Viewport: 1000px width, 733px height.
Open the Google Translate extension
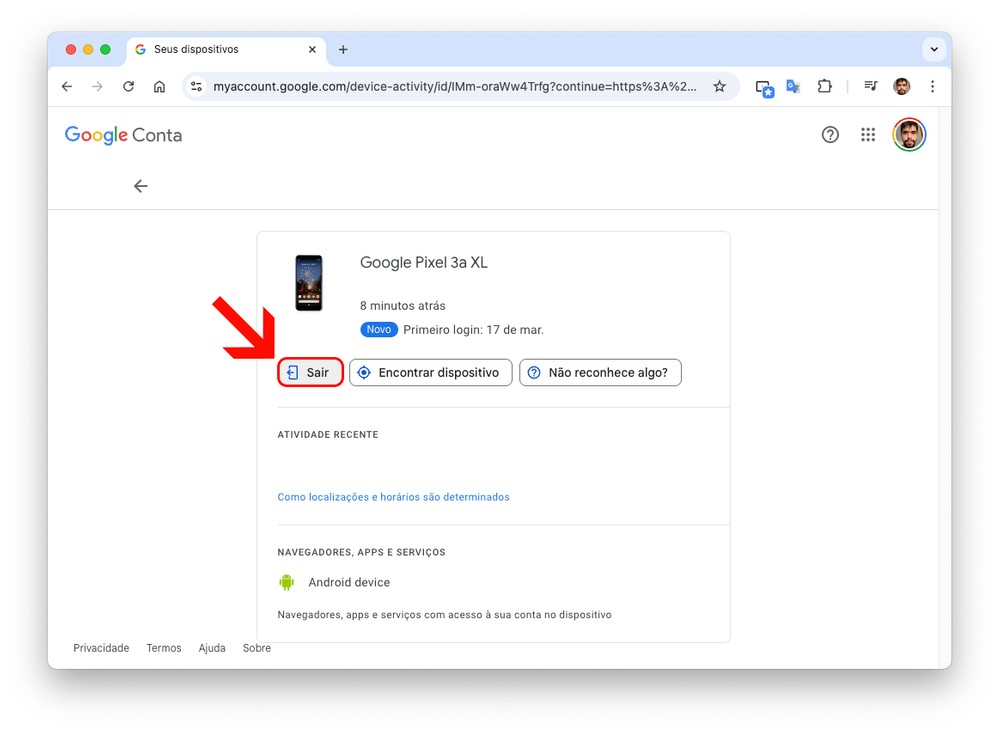[793, 87]
